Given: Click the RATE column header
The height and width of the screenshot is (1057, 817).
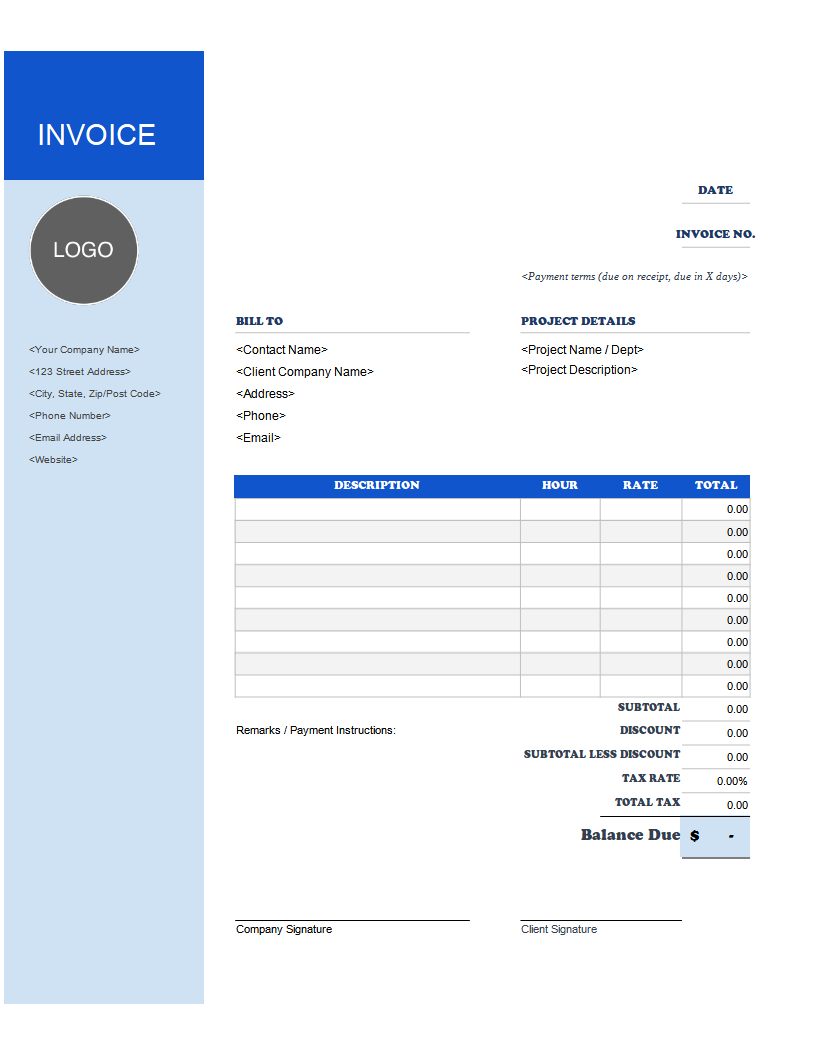Looking at the screenshot, I should pos(640,485).
